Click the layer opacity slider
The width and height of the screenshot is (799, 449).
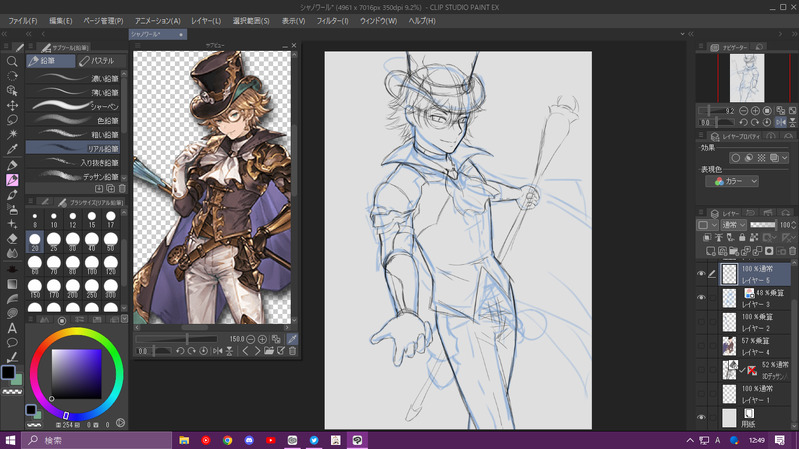click(x=763, y=225)
